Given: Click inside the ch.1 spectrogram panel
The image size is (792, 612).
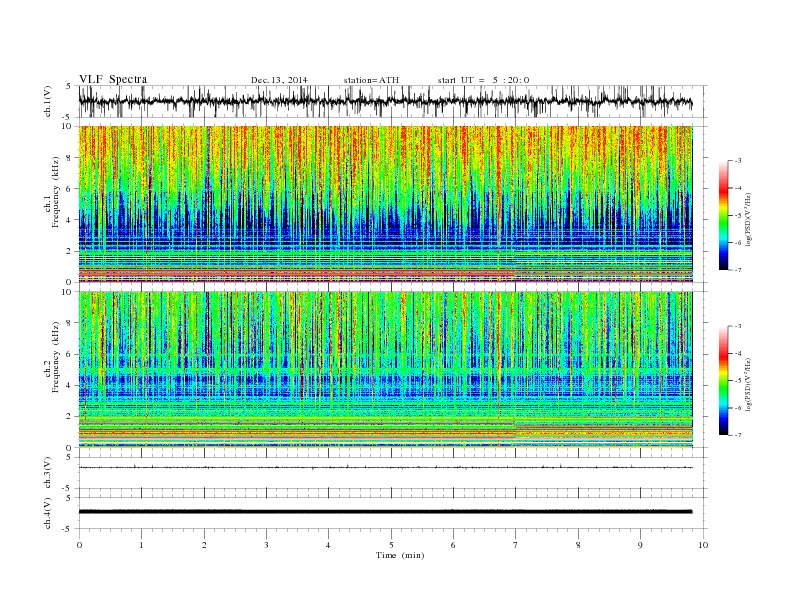Looking at the screenshot, I should pyautogui.click(x=385, y=204).
